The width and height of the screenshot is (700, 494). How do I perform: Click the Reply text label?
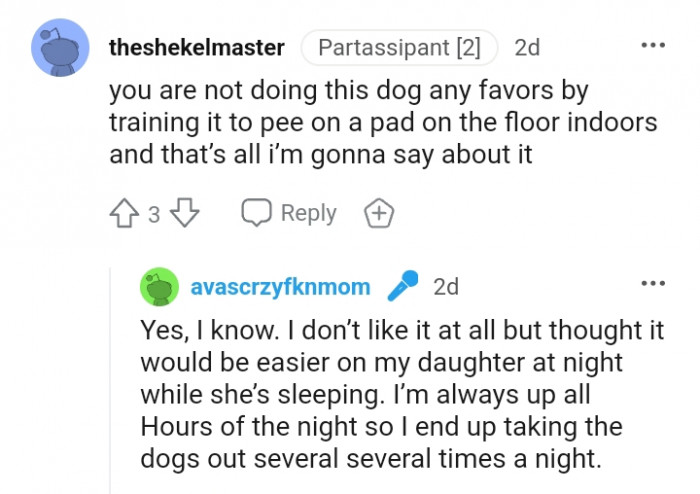[x=308, y=213]
